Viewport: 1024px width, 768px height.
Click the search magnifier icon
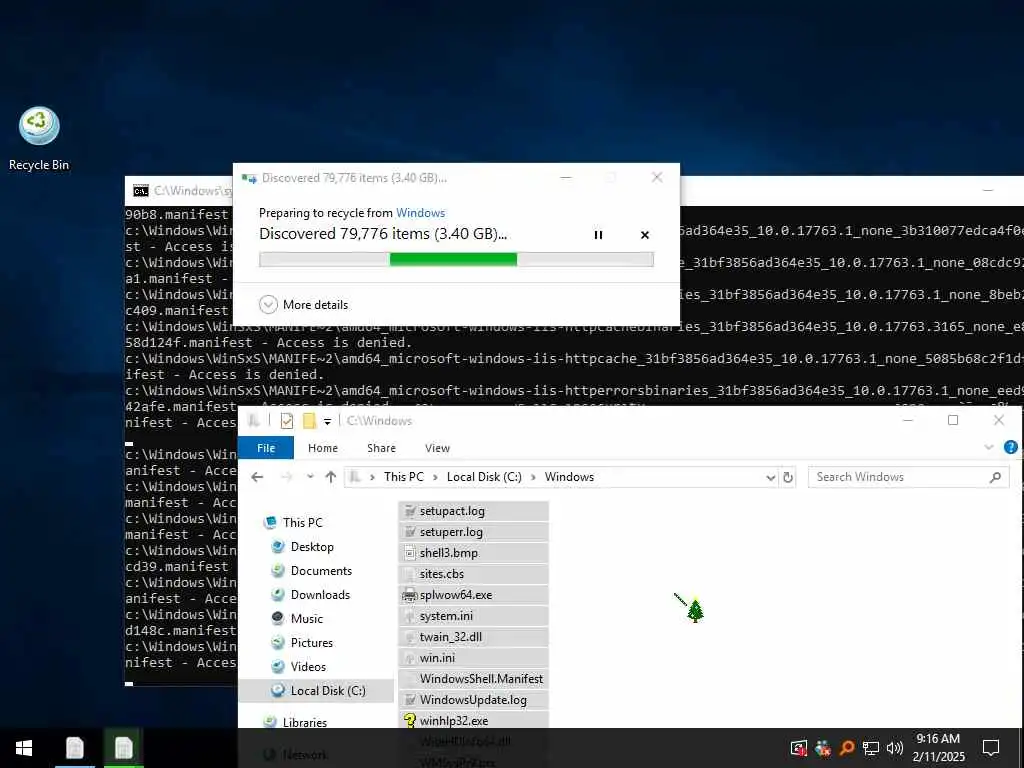coord(995,477)
